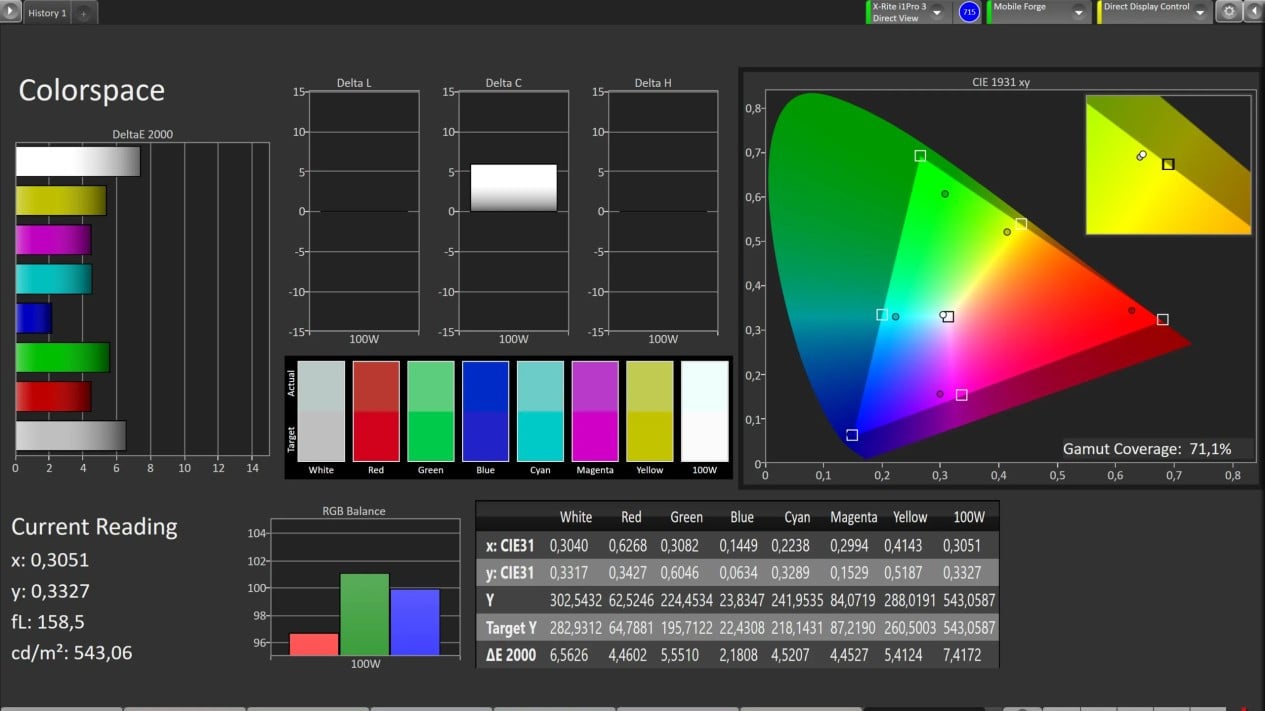Open the main menu round arrow button
The height and width of the screenshot is (711, 1265).
click(10, 12)
